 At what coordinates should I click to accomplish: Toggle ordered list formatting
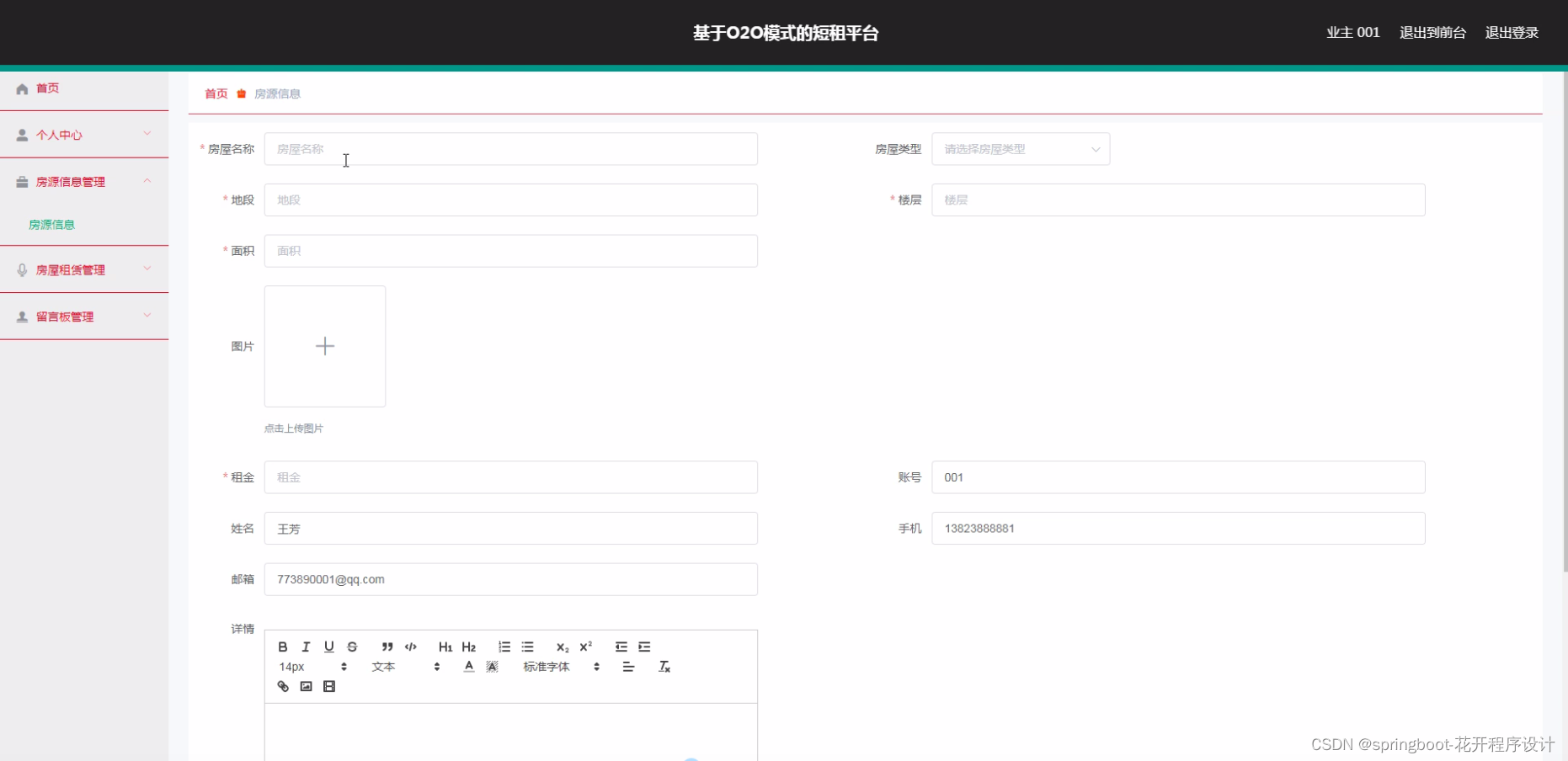[x=504, y=647]
